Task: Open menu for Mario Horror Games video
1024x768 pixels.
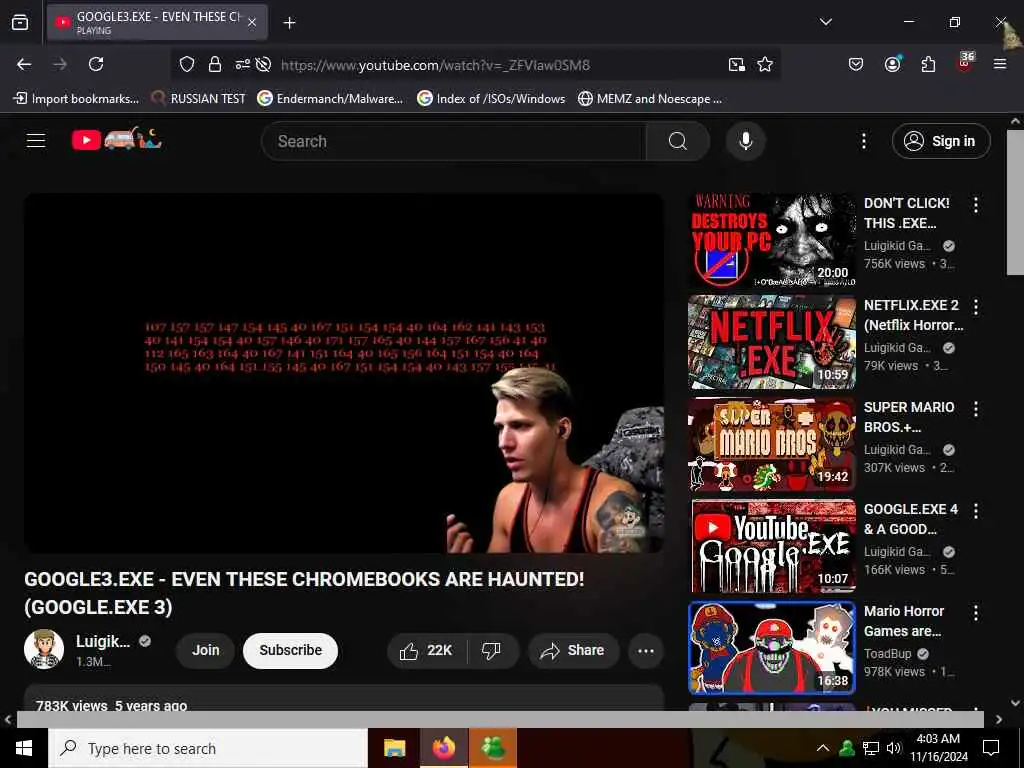Action: tap(976, 613)
